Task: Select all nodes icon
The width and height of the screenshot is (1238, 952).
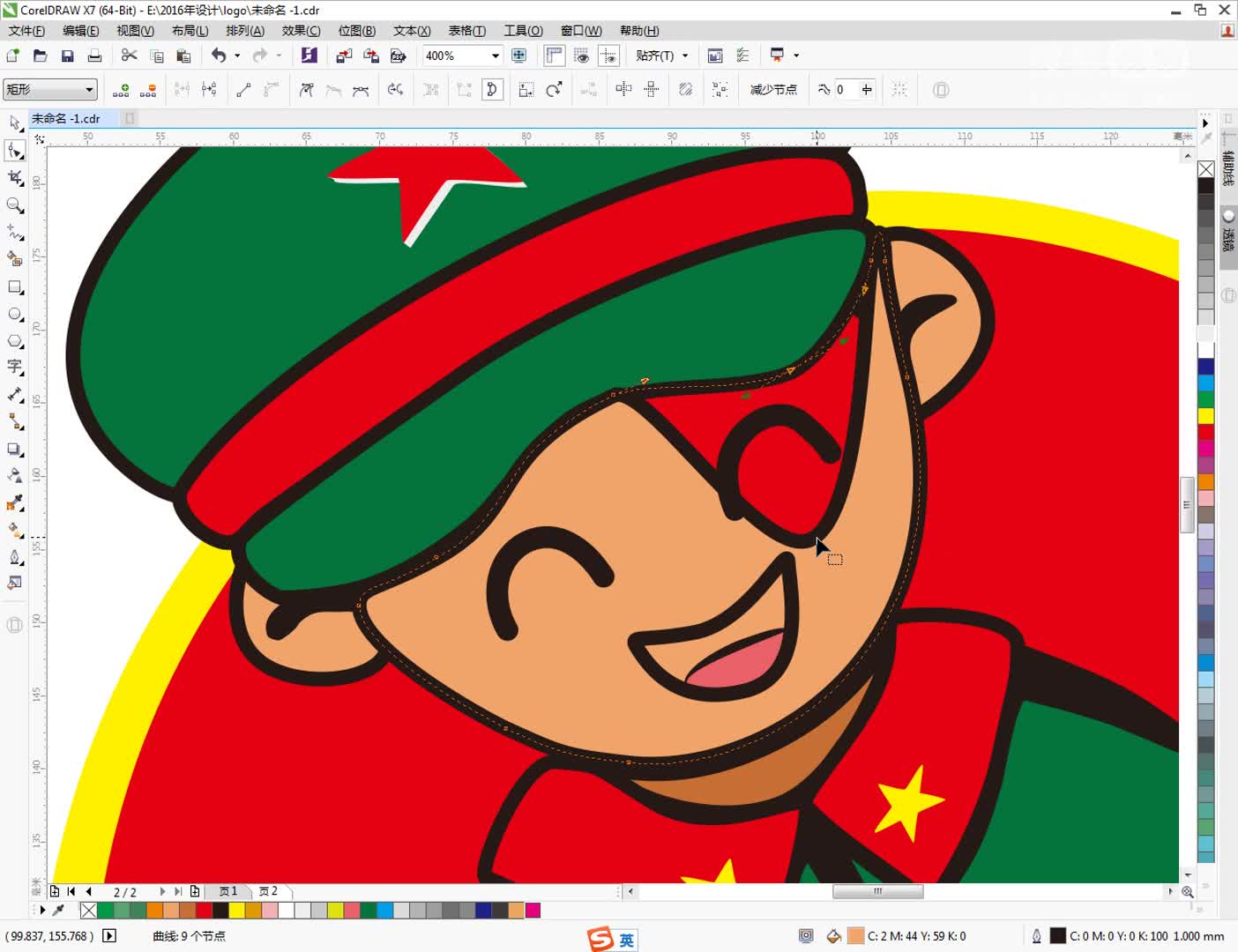Action: [x=720, y=90]
